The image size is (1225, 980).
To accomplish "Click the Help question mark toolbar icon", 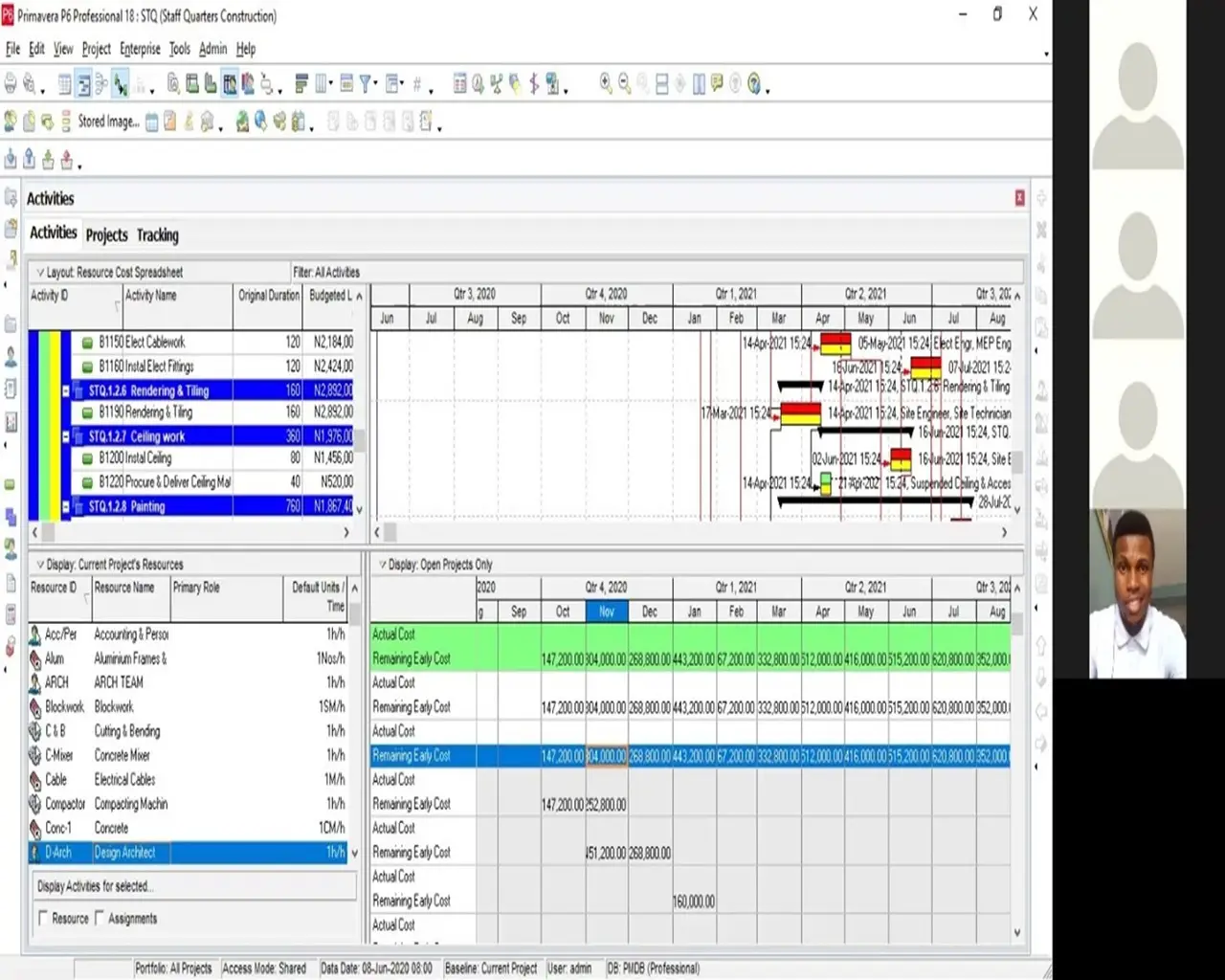I will [755, 84].
